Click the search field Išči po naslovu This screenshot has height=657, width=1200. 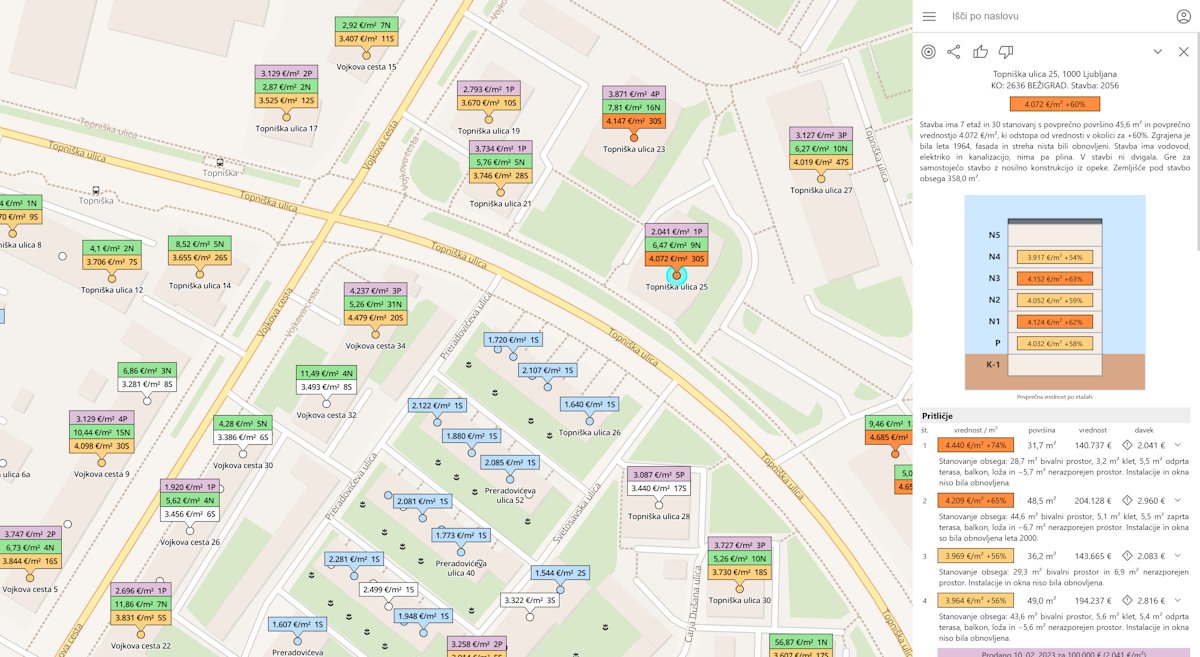[x=1055, y=17]
